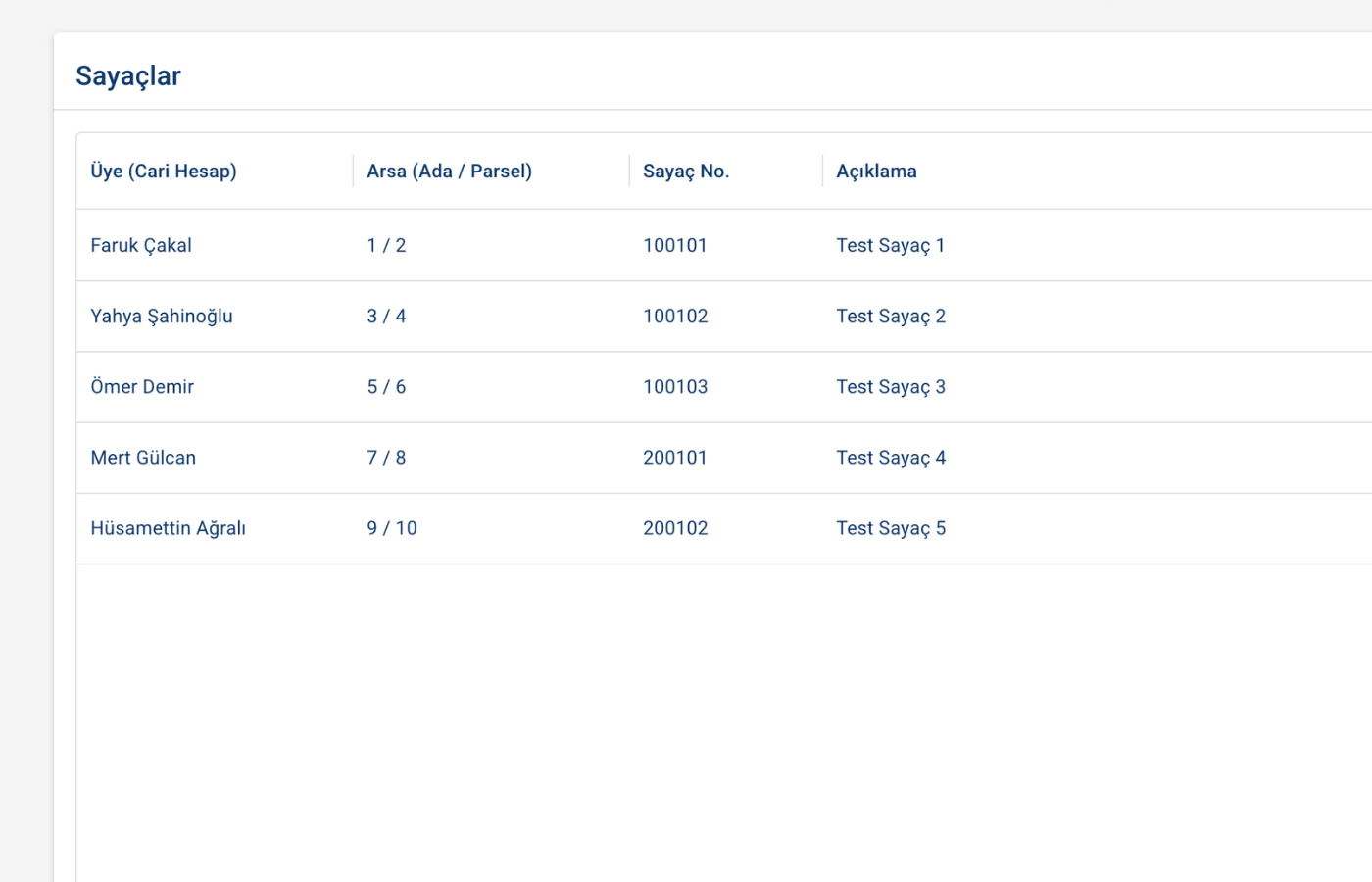Click on Mert Gülcan in the table
Image resolution: width=1372 pixels, height=882 pixels.
click(x=143, y=458)
